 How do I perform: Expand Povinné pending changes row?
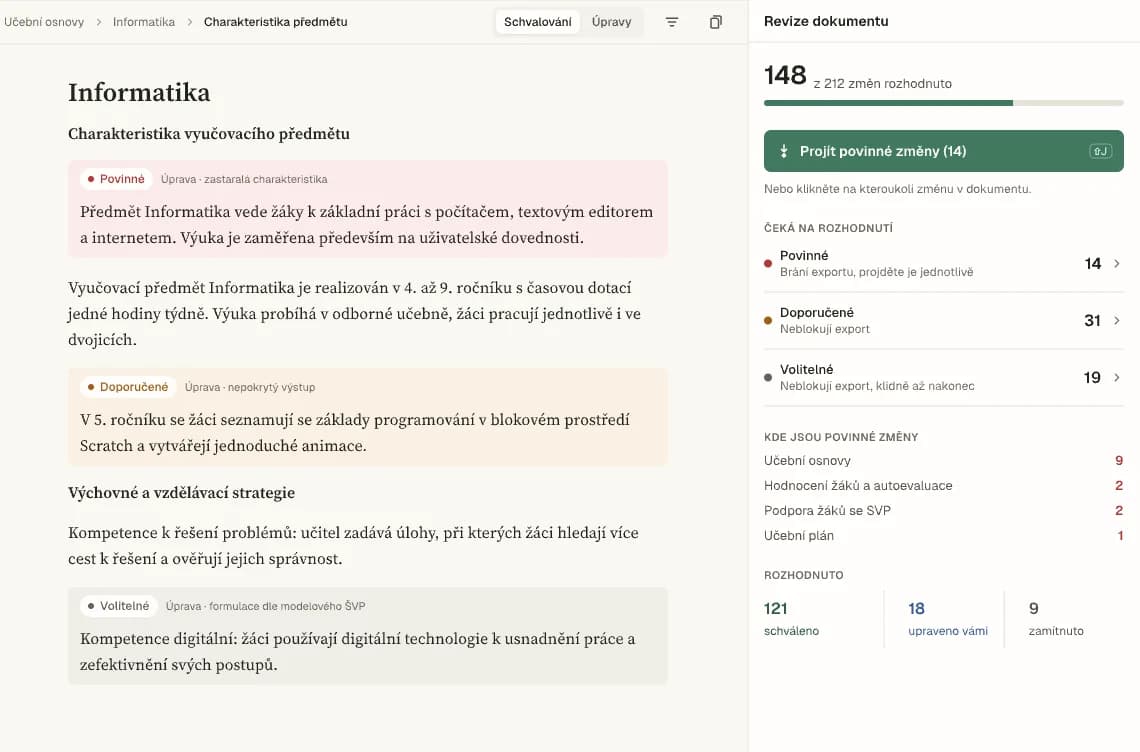tap(944, 263)
